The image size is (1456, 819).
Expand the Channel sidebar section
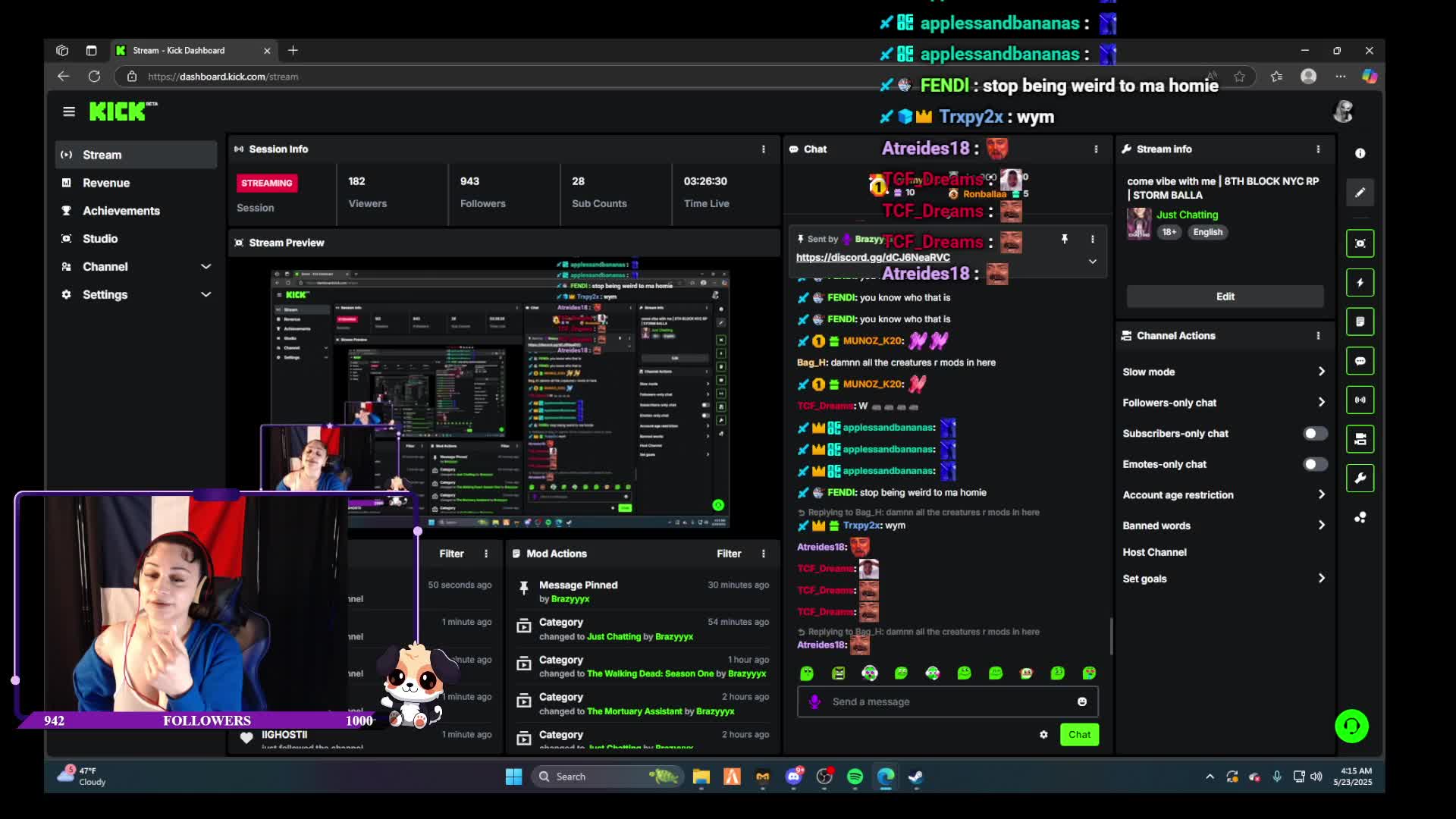click(x=136, y=266)
